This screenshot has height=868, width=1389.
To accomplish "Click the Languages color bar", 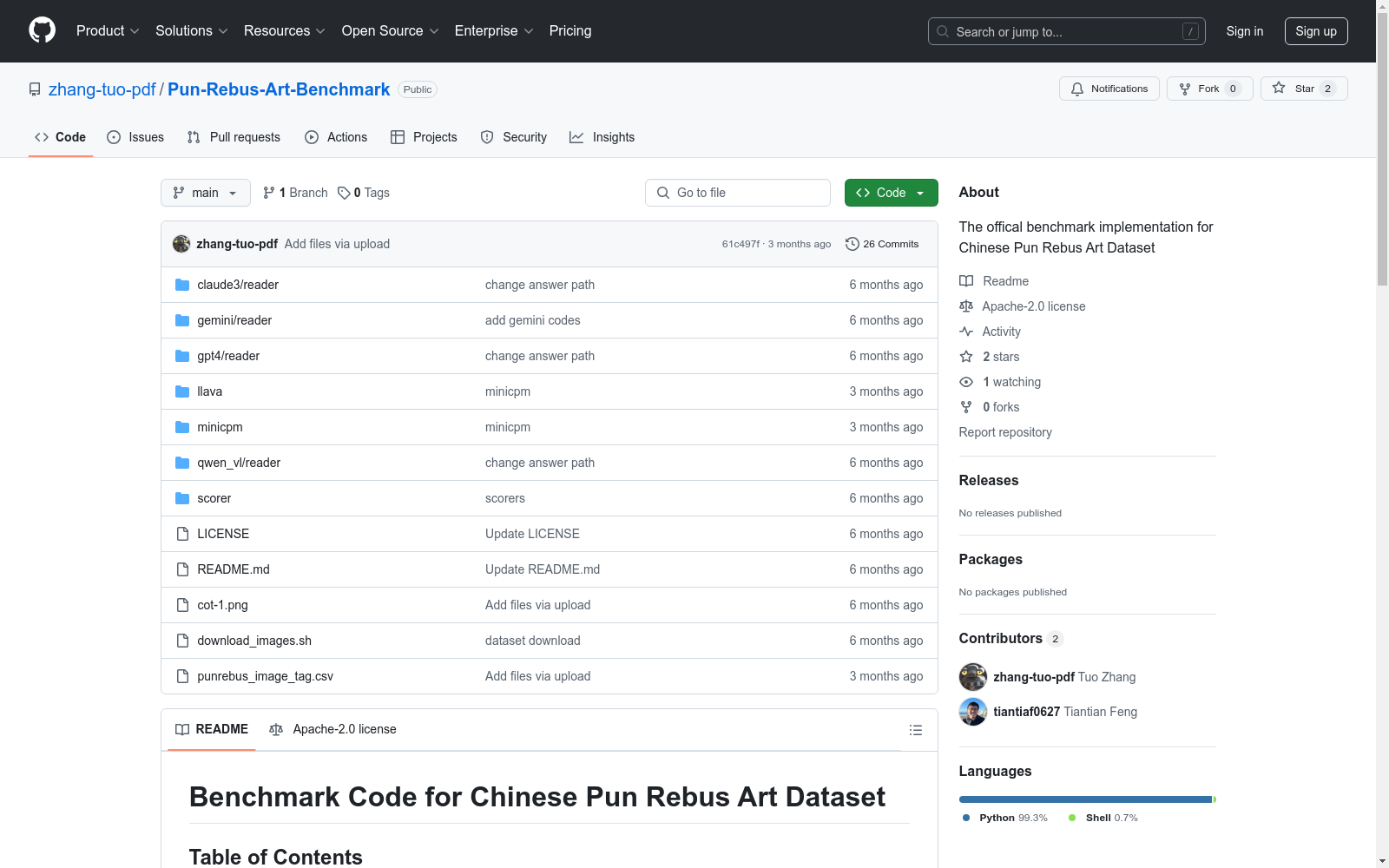I will coord(1085,799).
